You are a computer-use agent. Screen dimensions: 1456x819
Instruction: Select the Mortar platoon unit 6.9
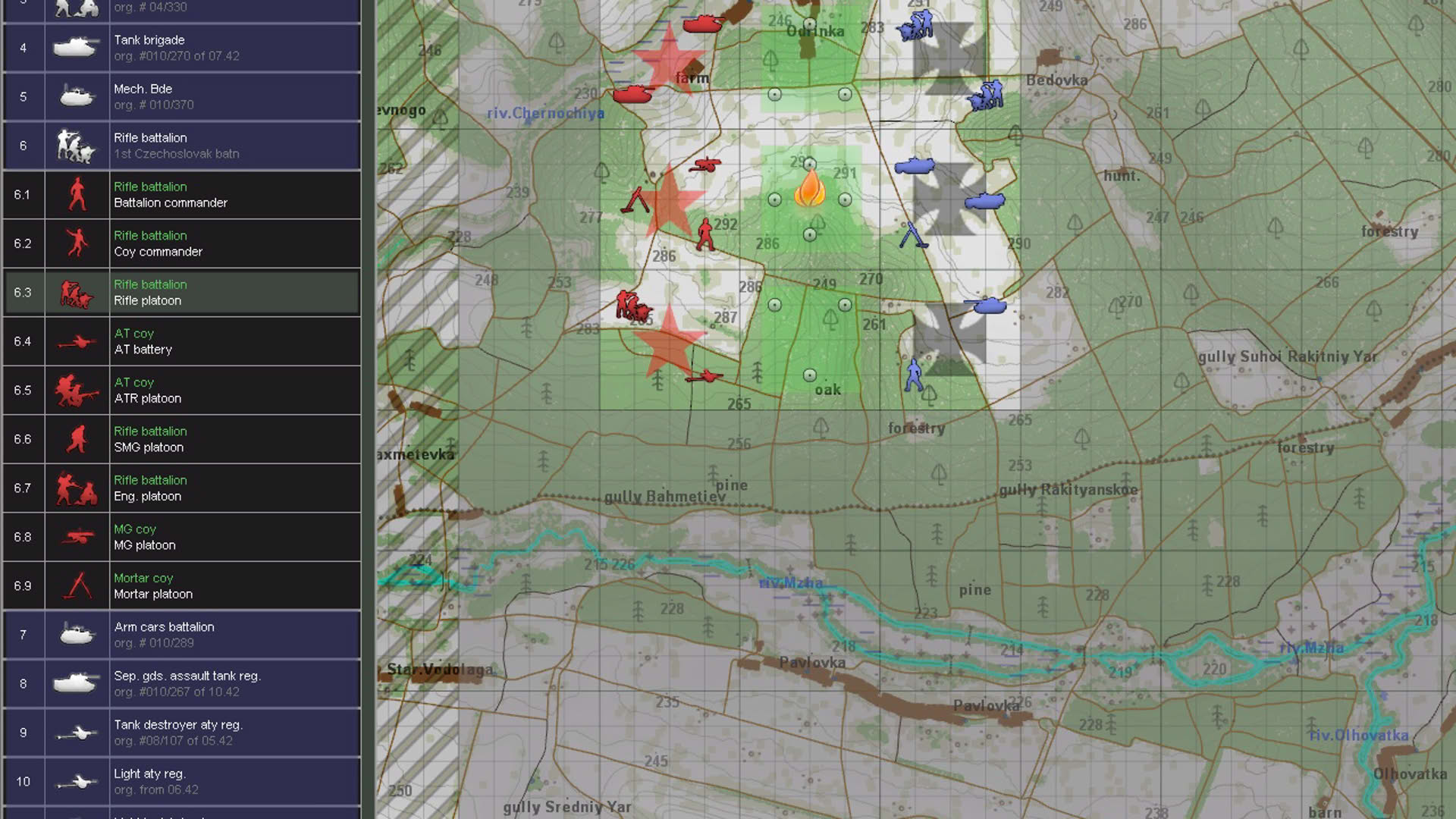182,586
